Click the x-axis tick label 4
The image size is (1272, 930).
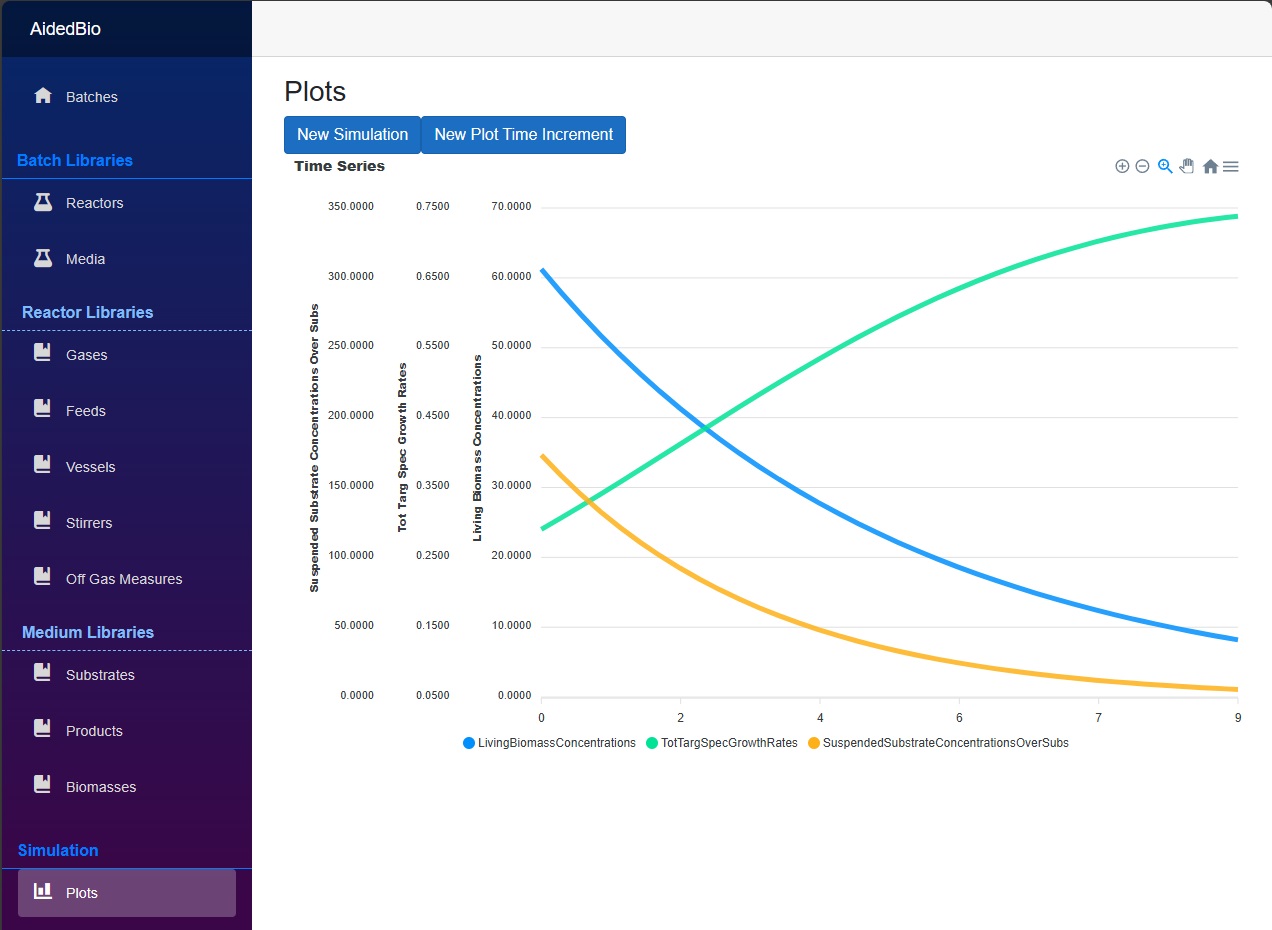coord(820,718)
